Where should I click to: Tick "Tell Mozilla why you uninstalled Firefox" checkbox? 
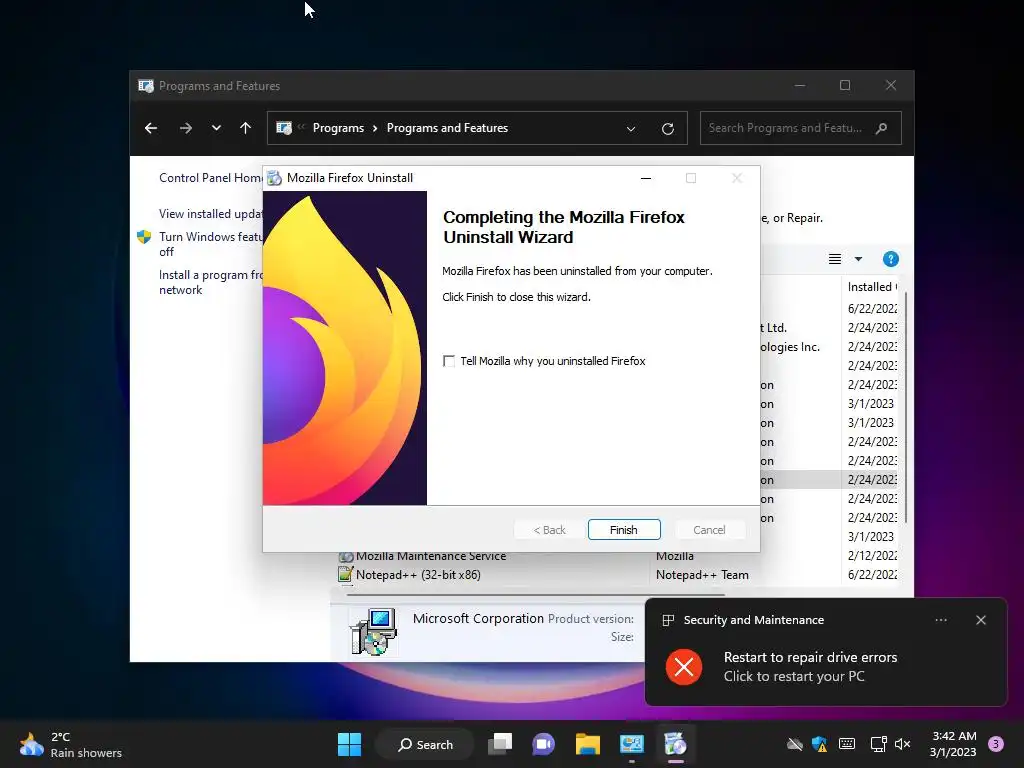pos(449,361)
